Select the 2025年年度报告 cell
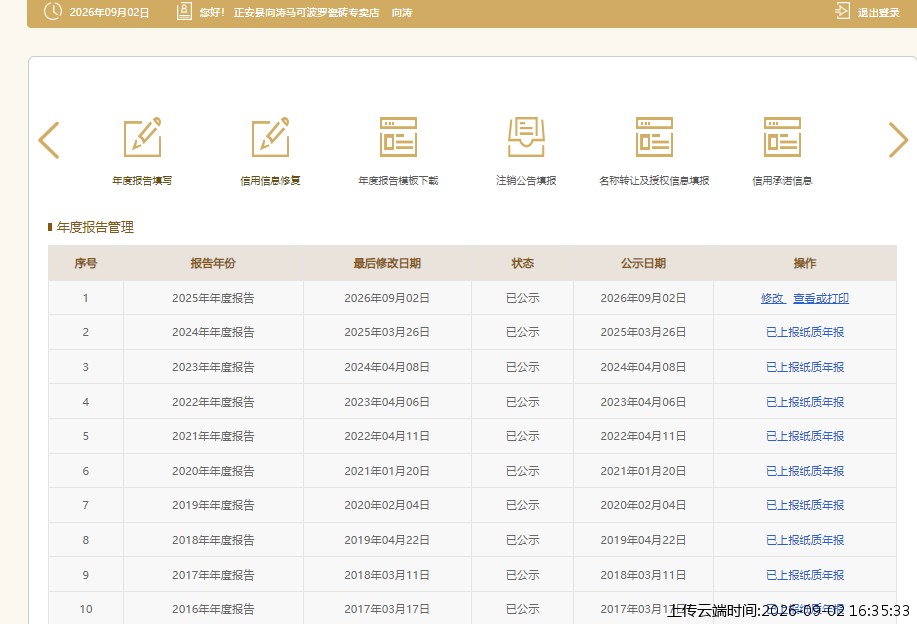Viewport: 917px width, 624px height. pos(213,298)
